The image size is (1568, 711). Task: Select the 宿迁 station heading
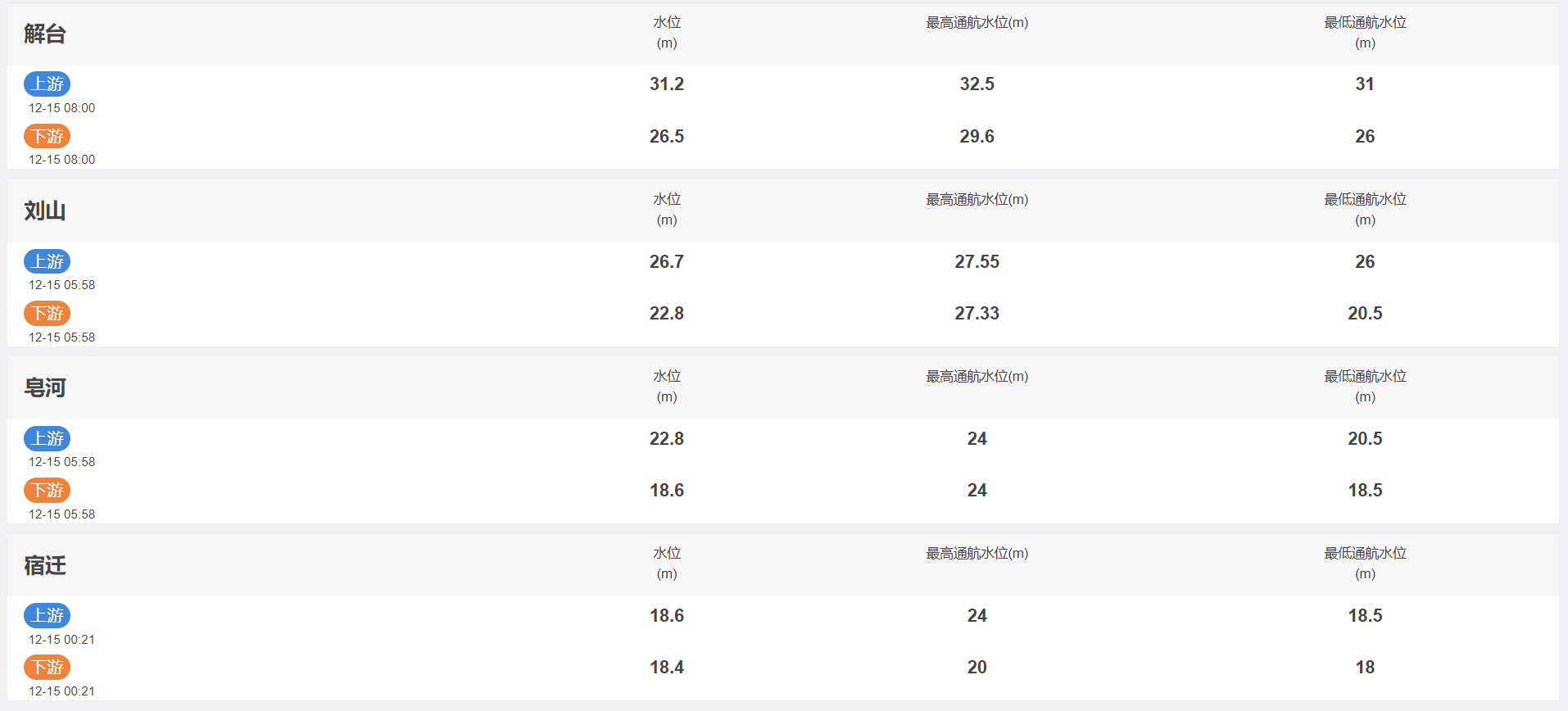click(x=45, y=565)
